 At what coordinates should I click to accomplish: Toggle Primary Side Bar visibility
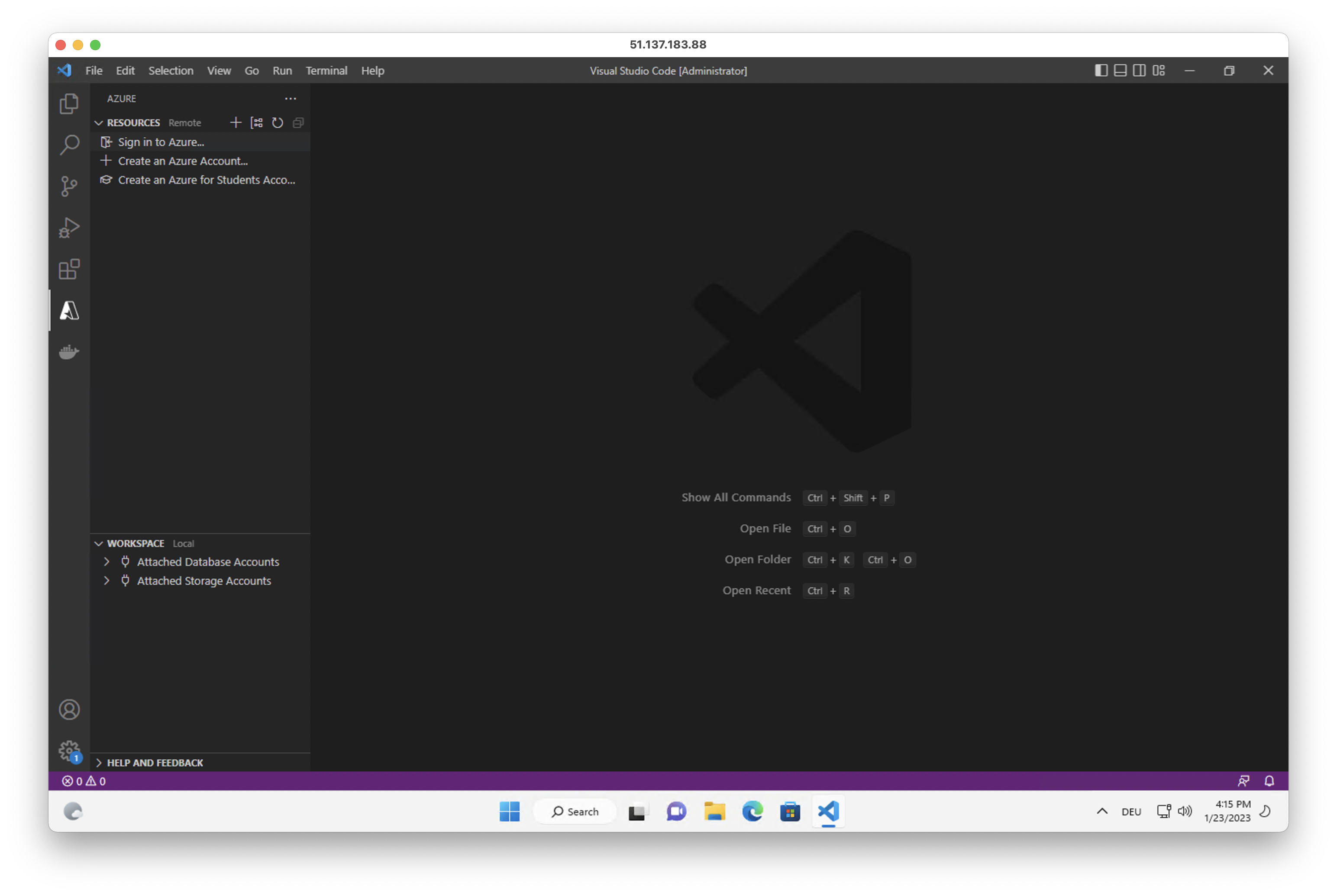click(x=1101, y=70)
